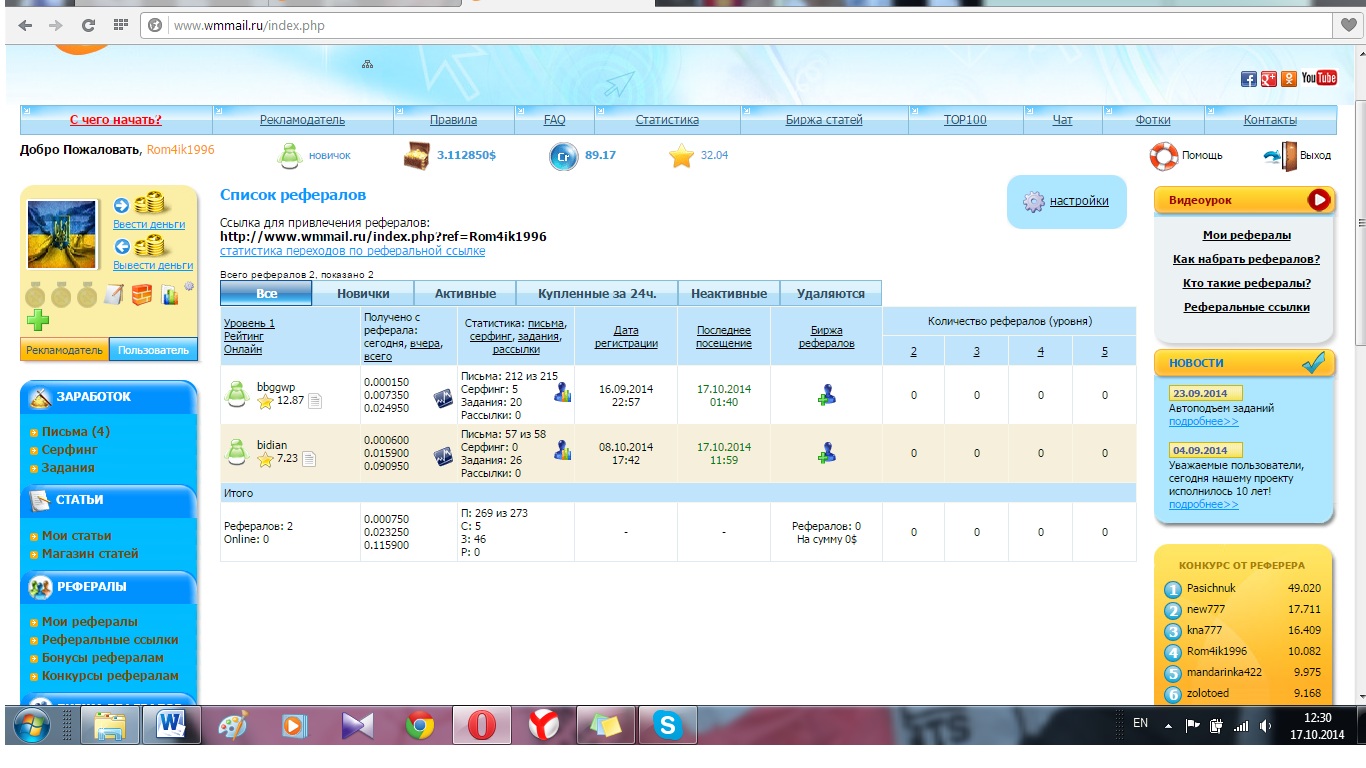Click the настройки settings link

(1079, 201)
